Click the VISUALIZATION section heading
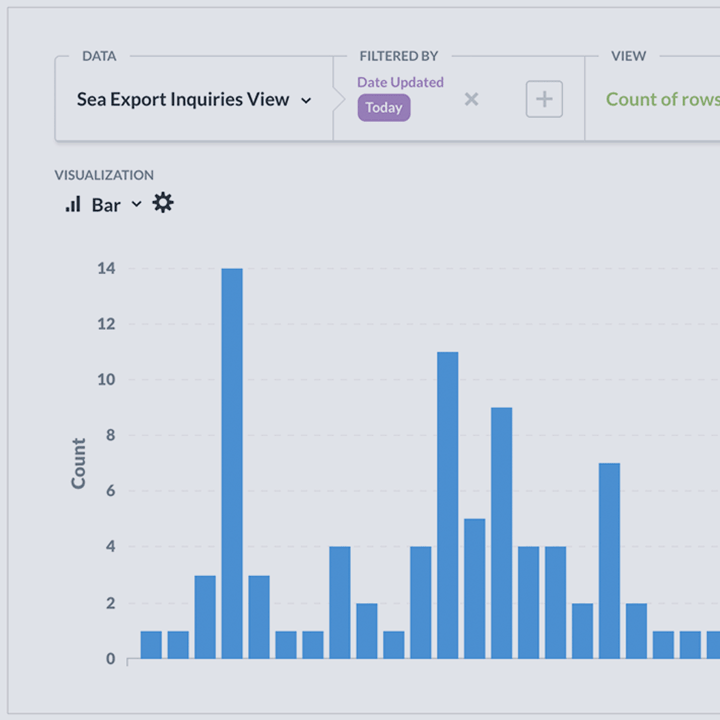Screen dimensions: 720x720 click(104, 175)
